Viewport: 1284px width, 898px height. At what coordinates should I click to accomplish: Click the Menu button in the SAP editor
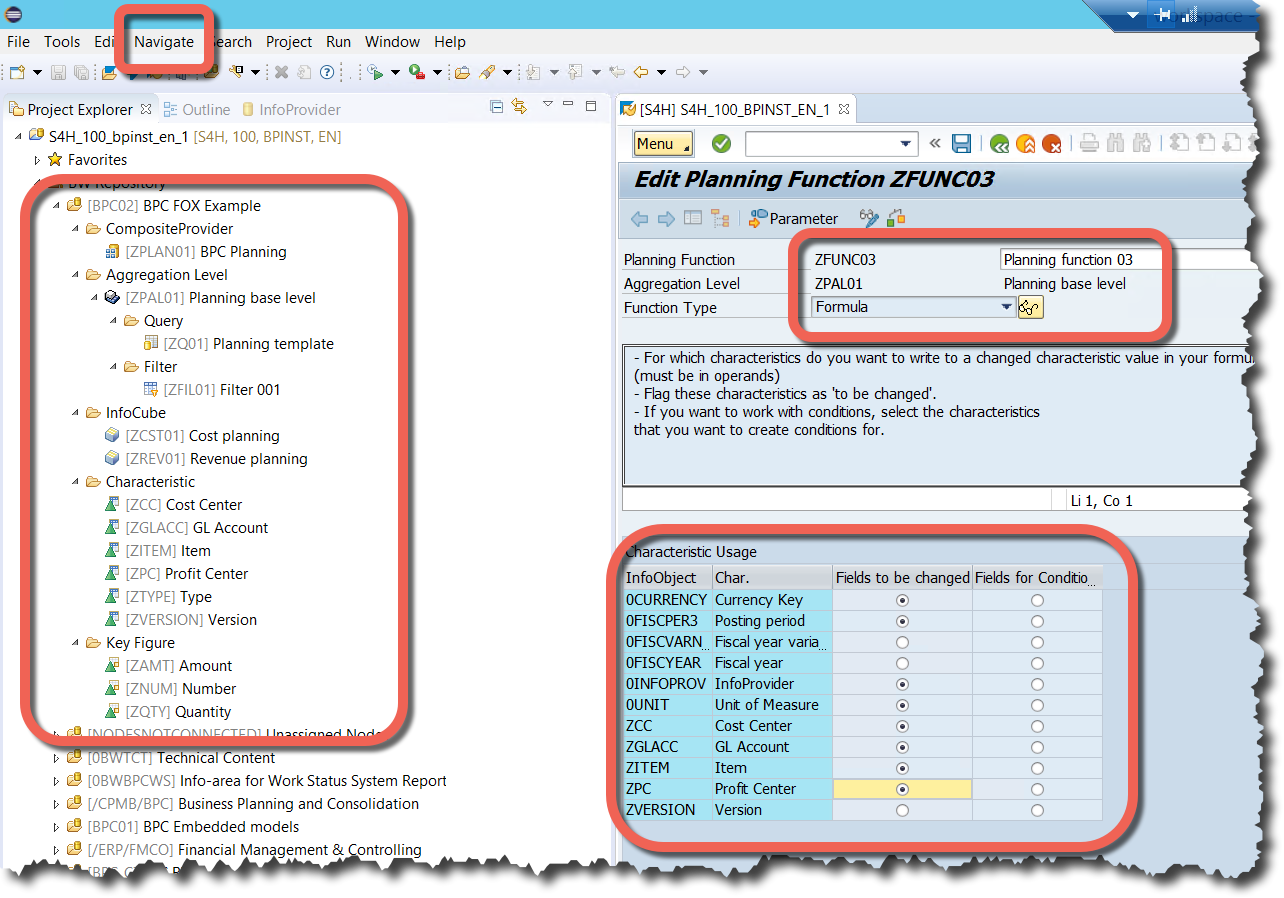coord(662,143)
